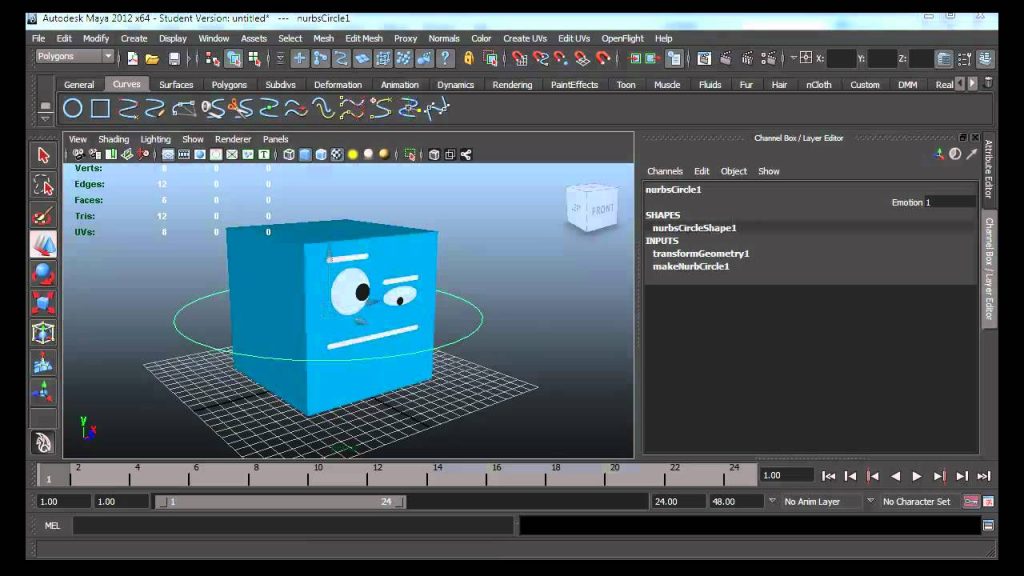Click the lock selection padlock icon

(x=468, y=59)
